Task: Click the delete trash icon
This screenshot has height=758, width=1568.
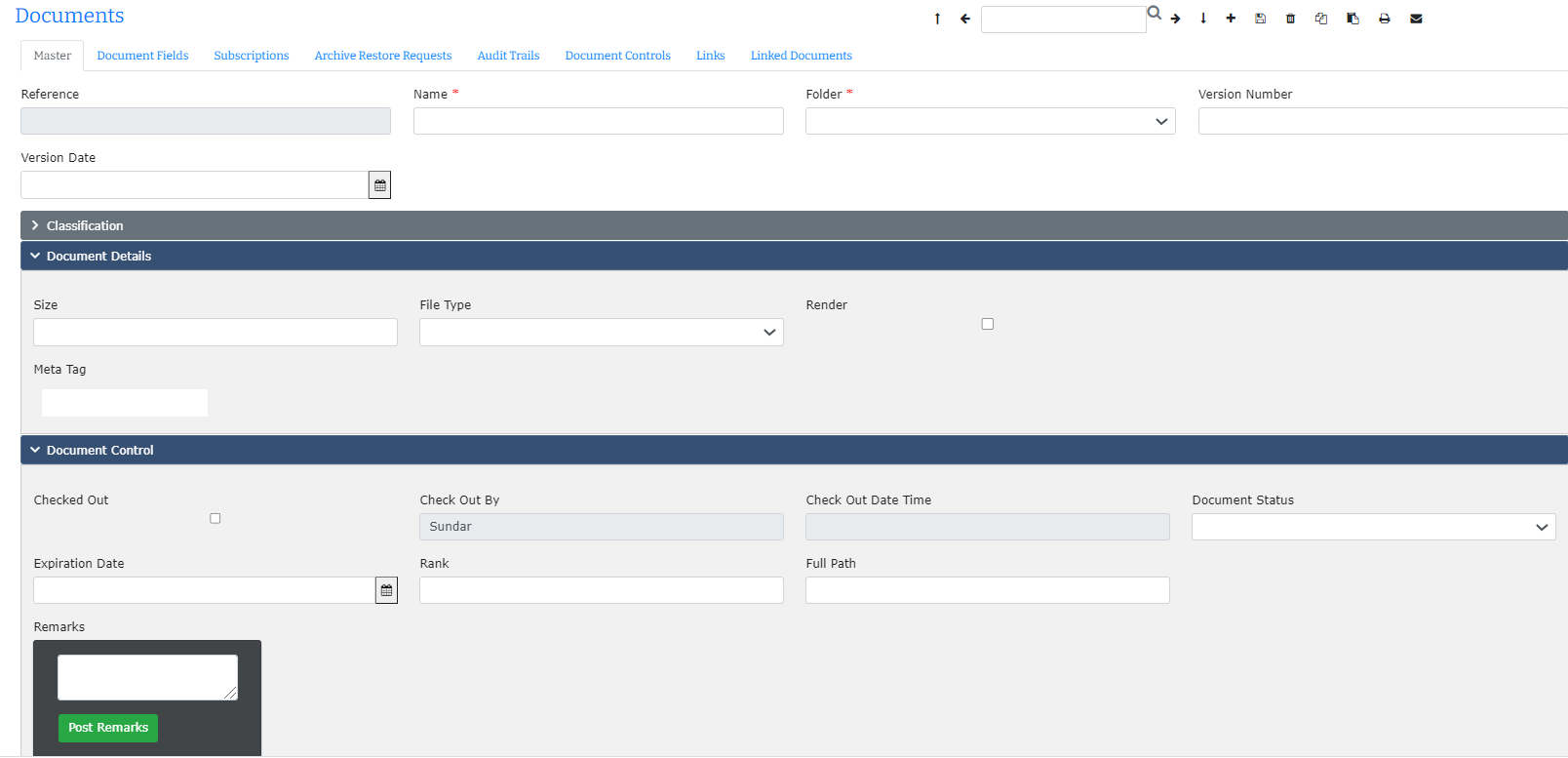Action: pos(1290,19)
